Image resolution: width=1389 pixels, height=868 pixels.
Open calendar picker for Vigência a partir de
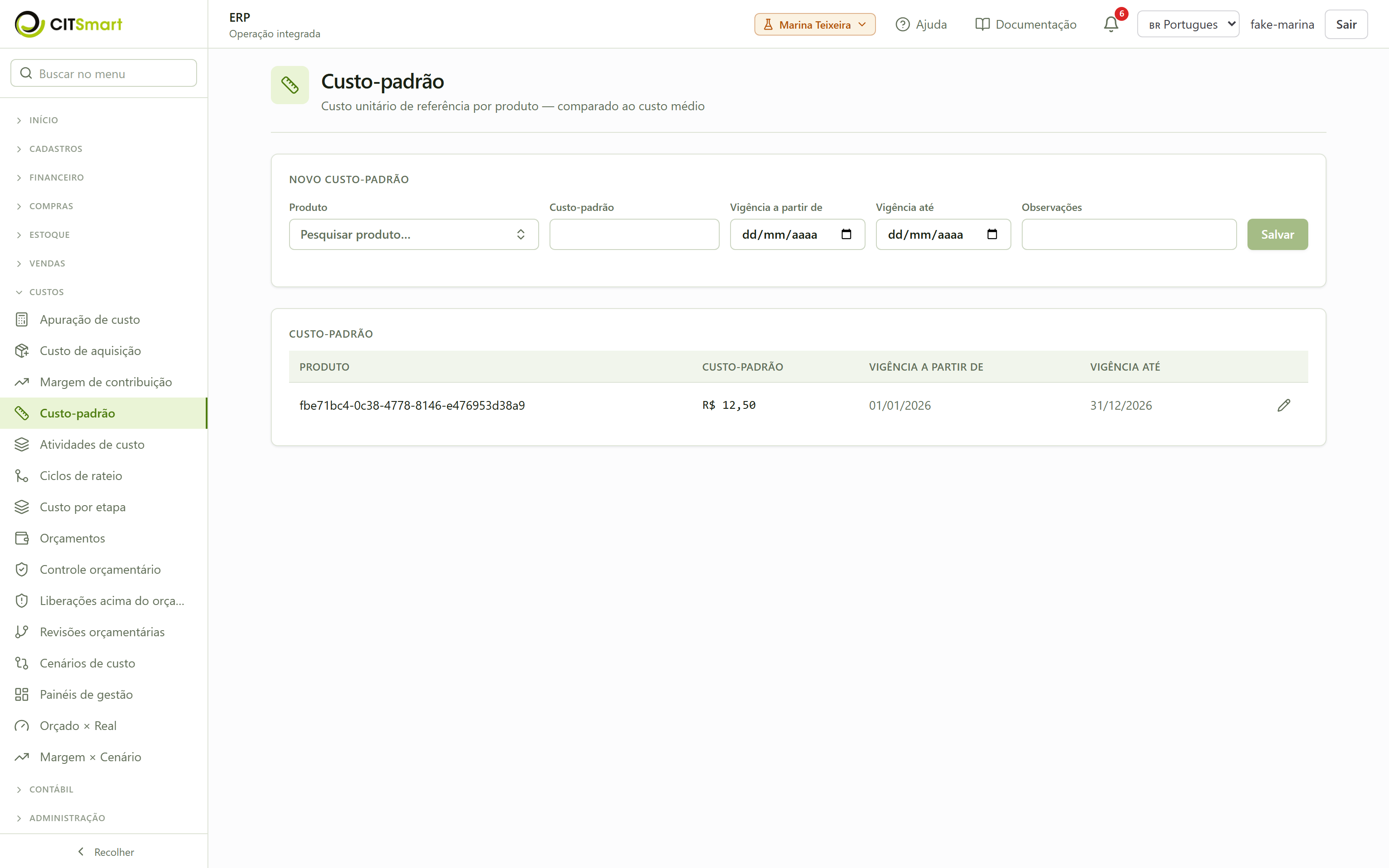click(846, 234)
